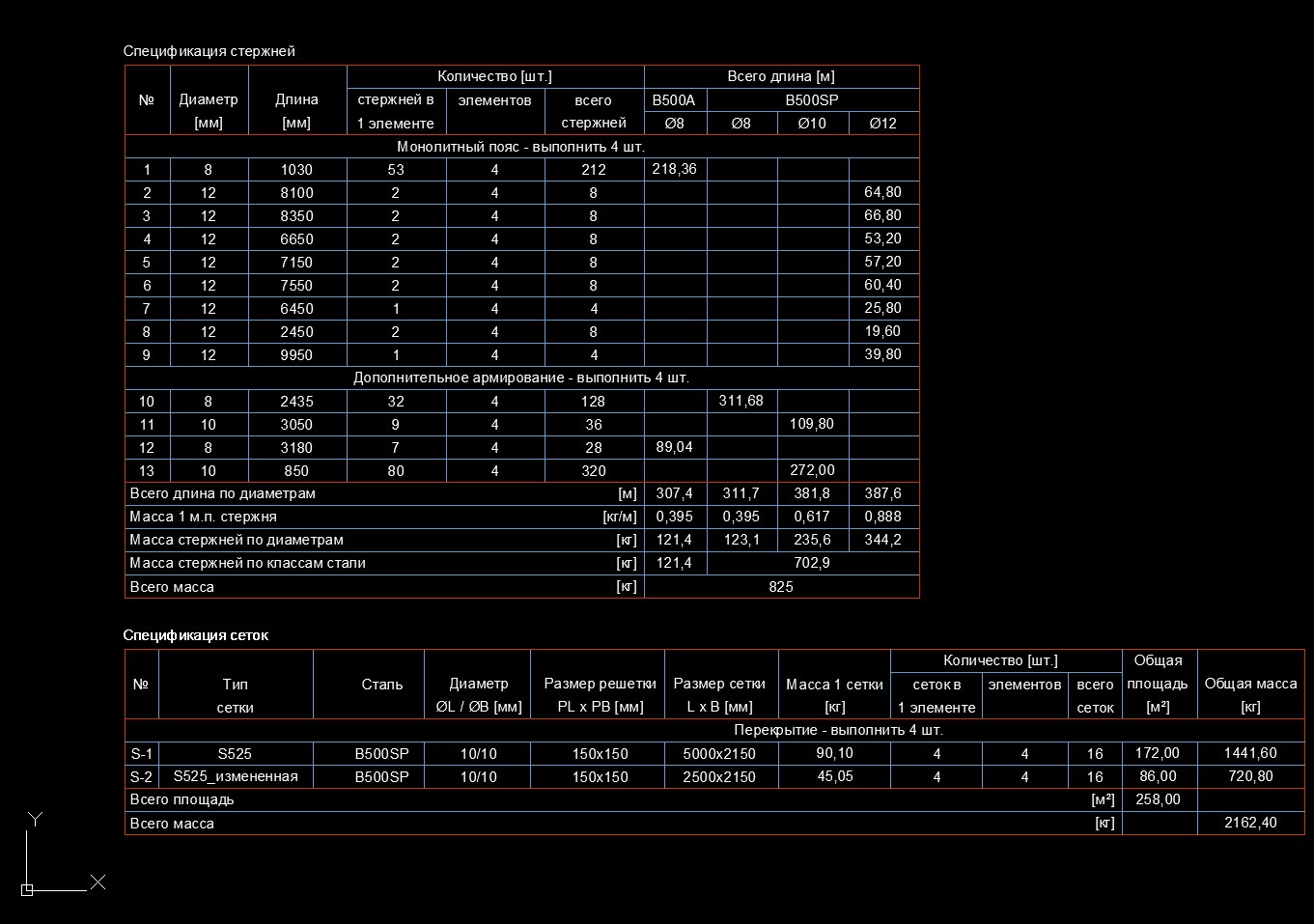The height and width of the screenshot is (924, 1314).
Task: Click the UCS origin square icon
Action: tap(27, 890)
